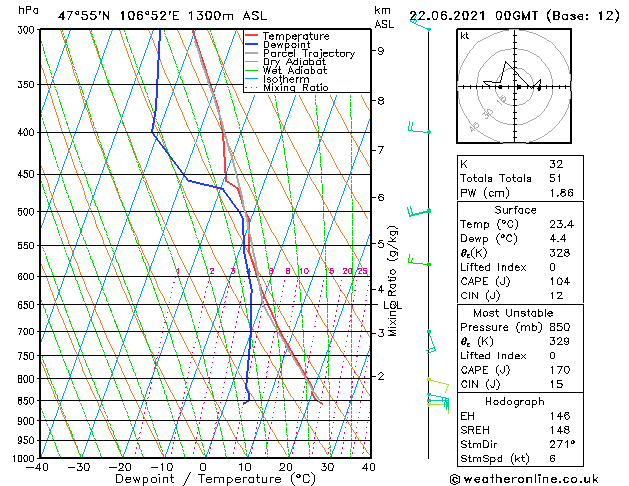The width and height of the screenshot is (629, 486).
Task: Click the 700 pressure level label
Action: [28, 332]
